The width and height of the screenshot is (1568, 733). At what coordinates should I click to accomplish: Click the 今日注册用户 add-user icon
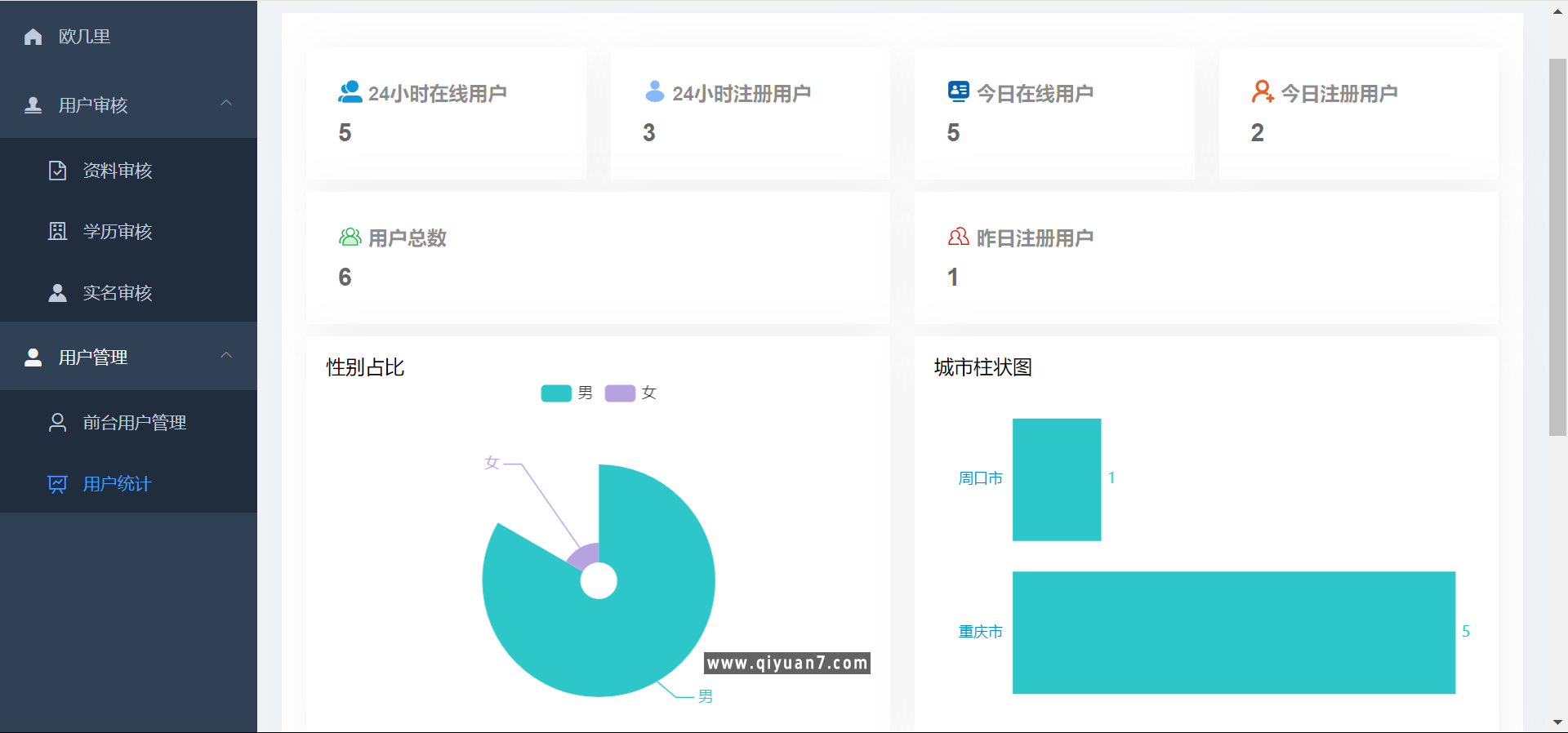point(1262,92)
